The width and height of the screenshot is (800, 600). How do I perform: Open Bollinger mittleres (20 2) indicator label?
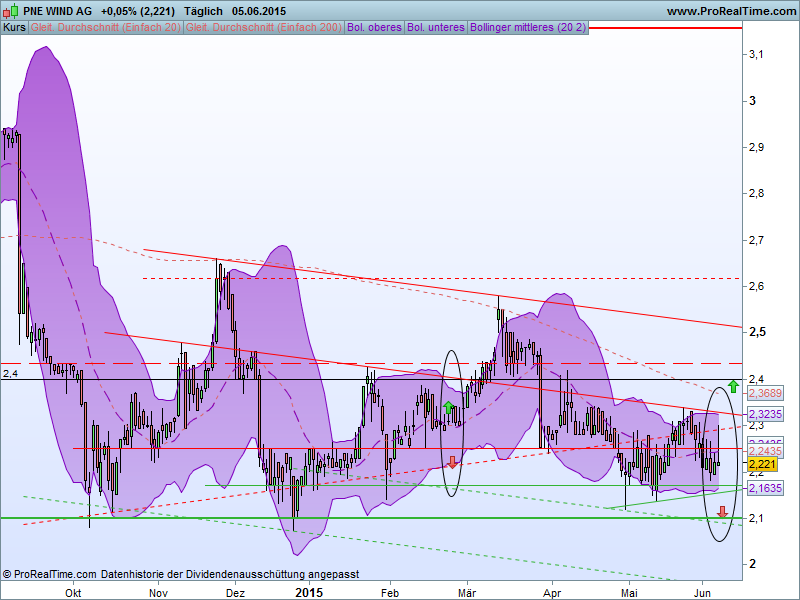[x=528, y=28]
